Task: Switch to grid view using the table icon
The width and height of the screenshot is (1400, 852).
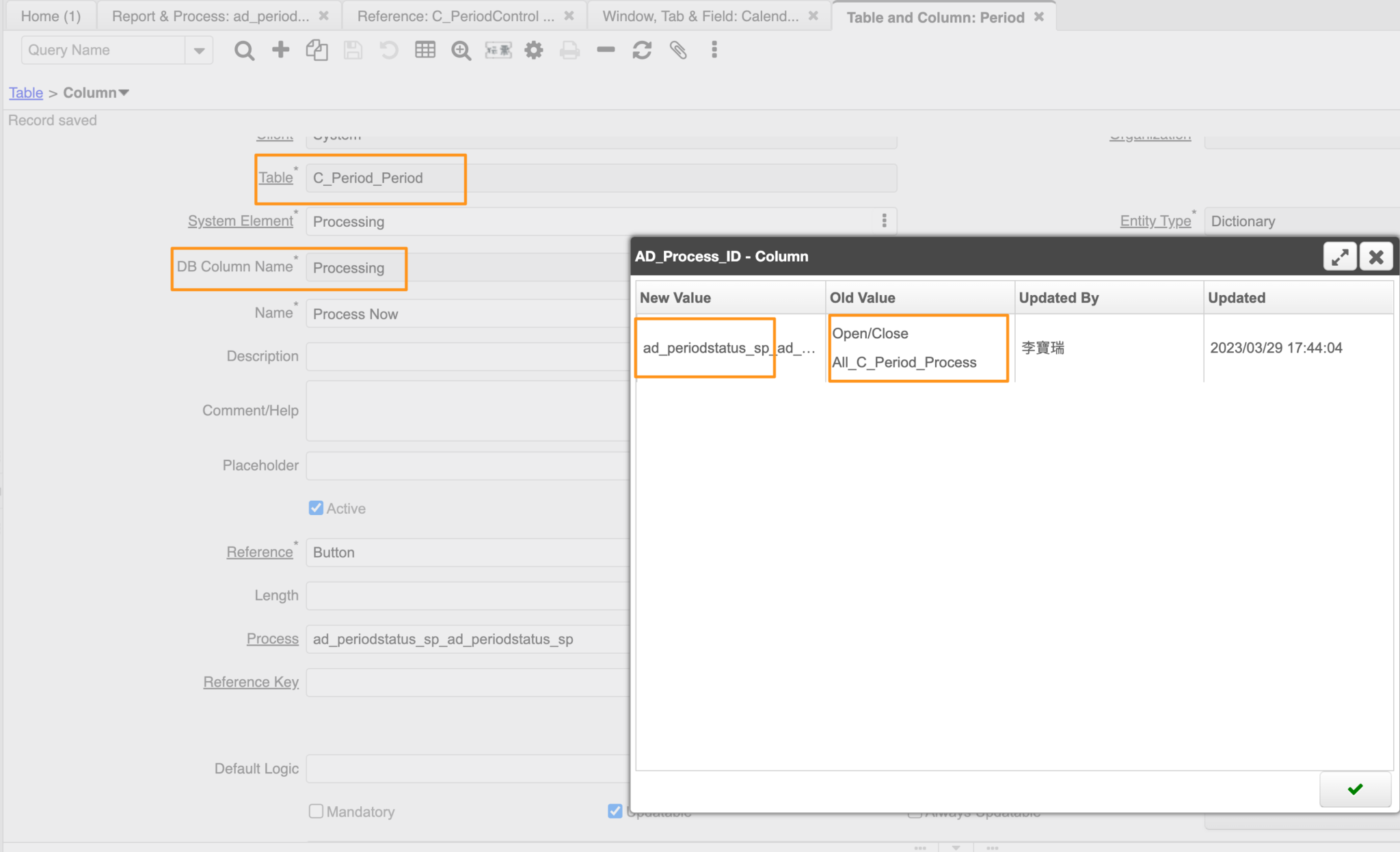Action: (425, 50)
